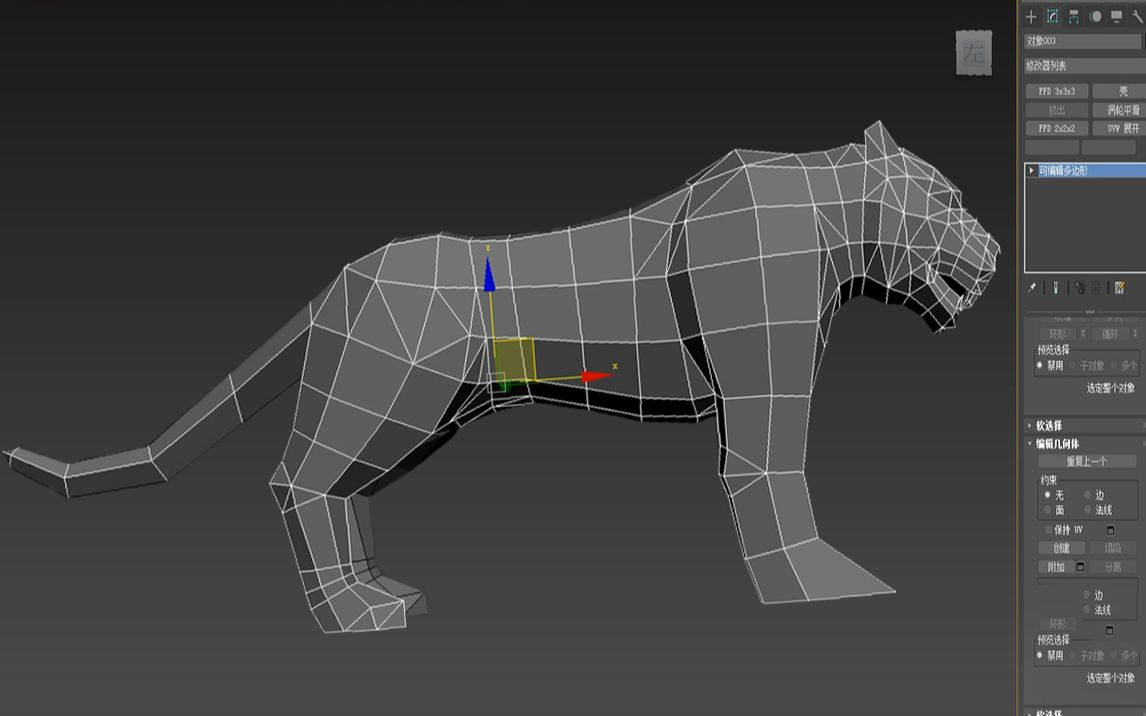Select the 面 constraint radio button
The image size is (1146, 716).
(1047, 510)
